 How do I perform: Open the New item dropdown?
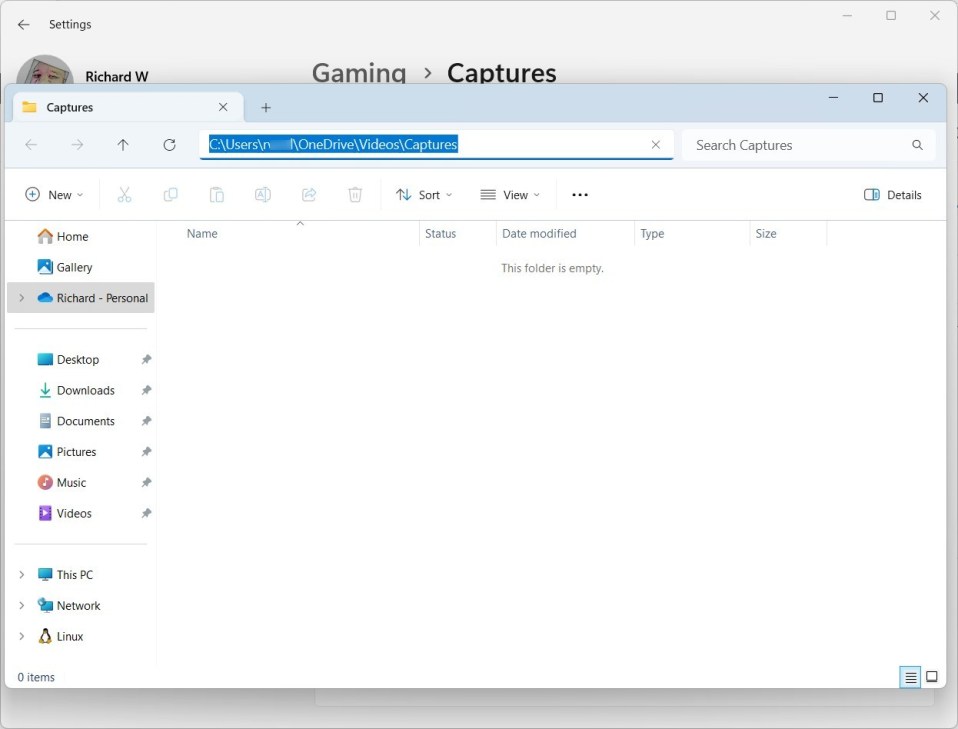(54, 195)
